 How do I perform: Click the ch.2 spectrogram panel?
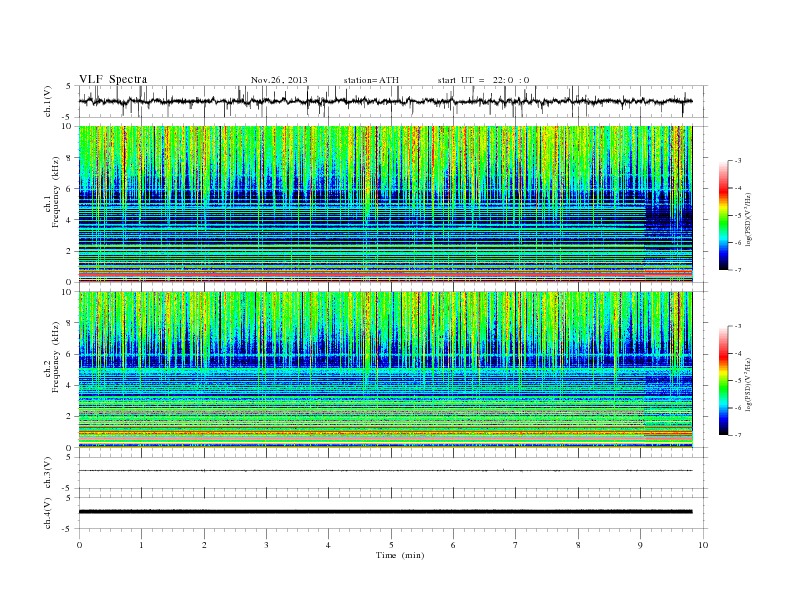385,370
